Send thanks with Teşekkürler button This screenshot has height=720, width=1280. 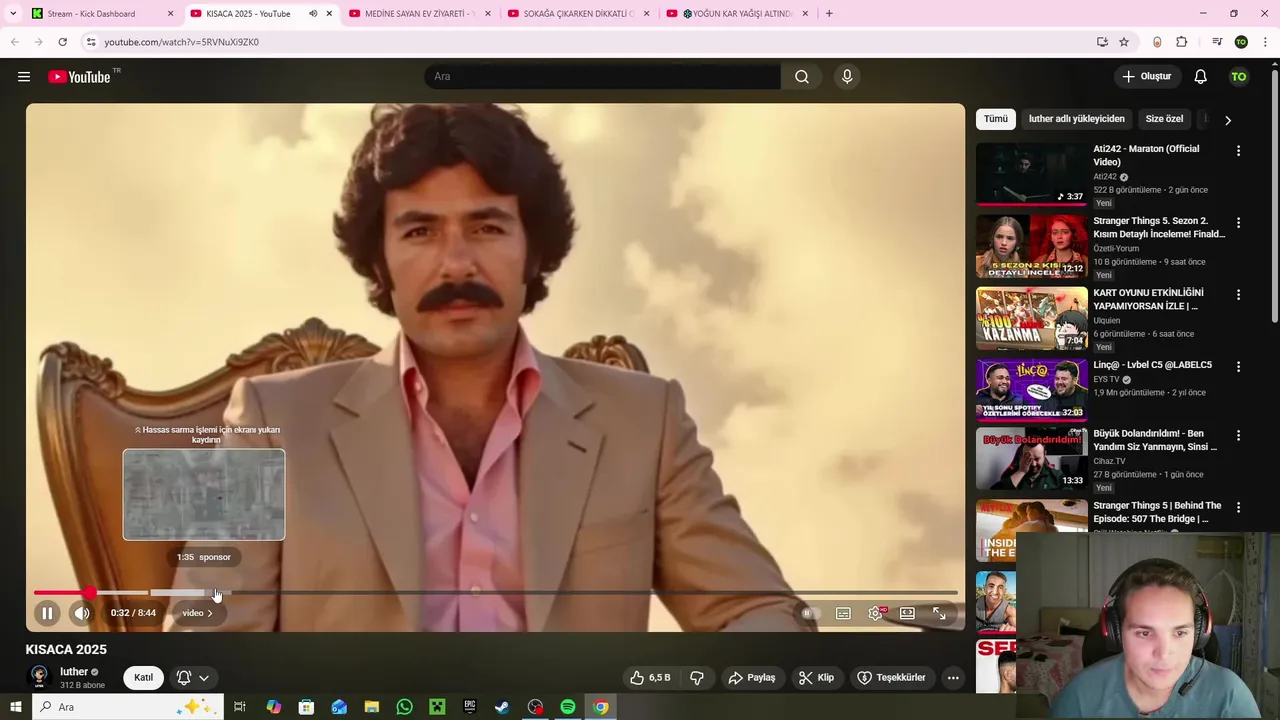(x=892, y=678)
